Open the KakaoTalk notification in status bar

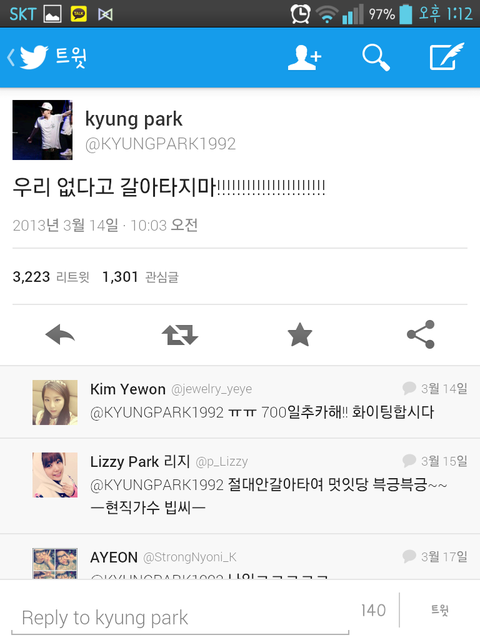(79, 14)
